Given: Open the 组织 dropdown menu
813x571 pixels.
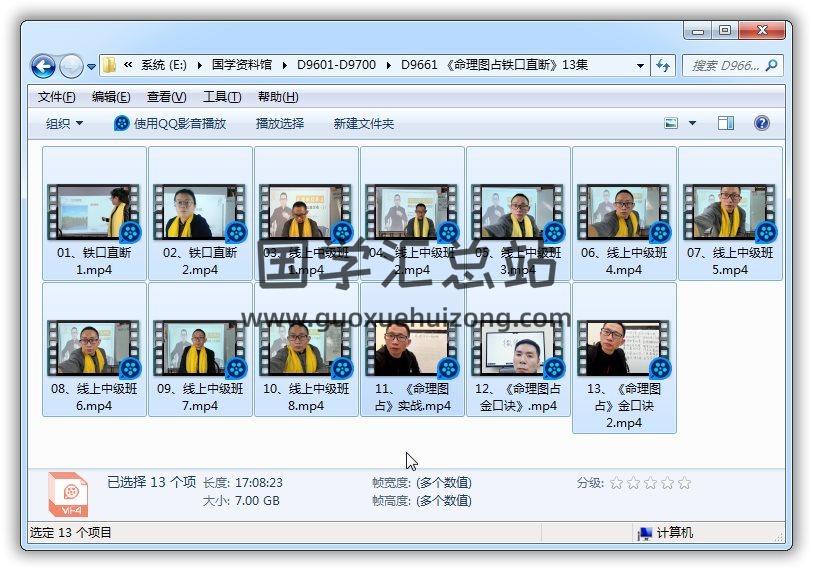Looking at the screenshot, I should pyautogui.click(x=64, y=123).
